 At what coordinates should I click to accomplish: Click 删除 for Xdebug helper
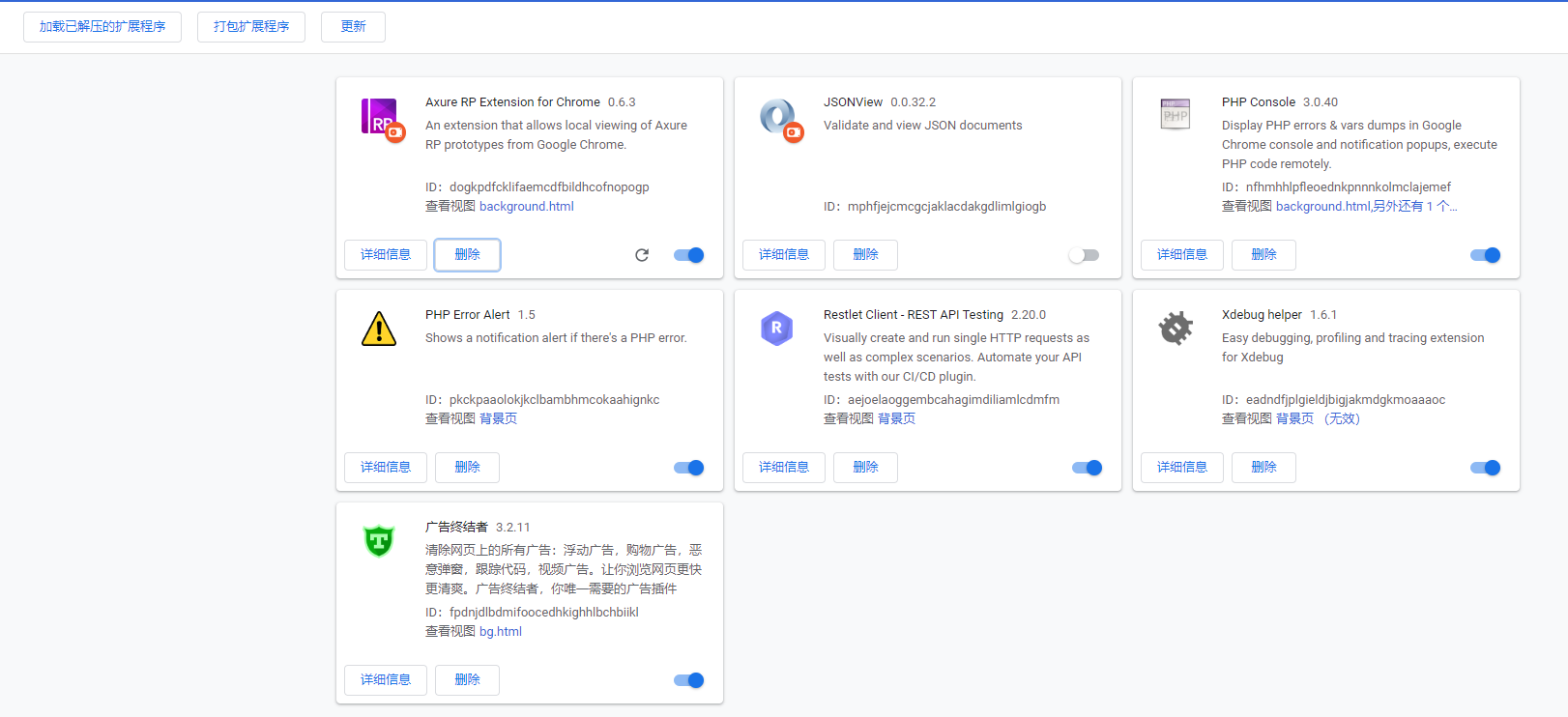[x=1263, y=468]
